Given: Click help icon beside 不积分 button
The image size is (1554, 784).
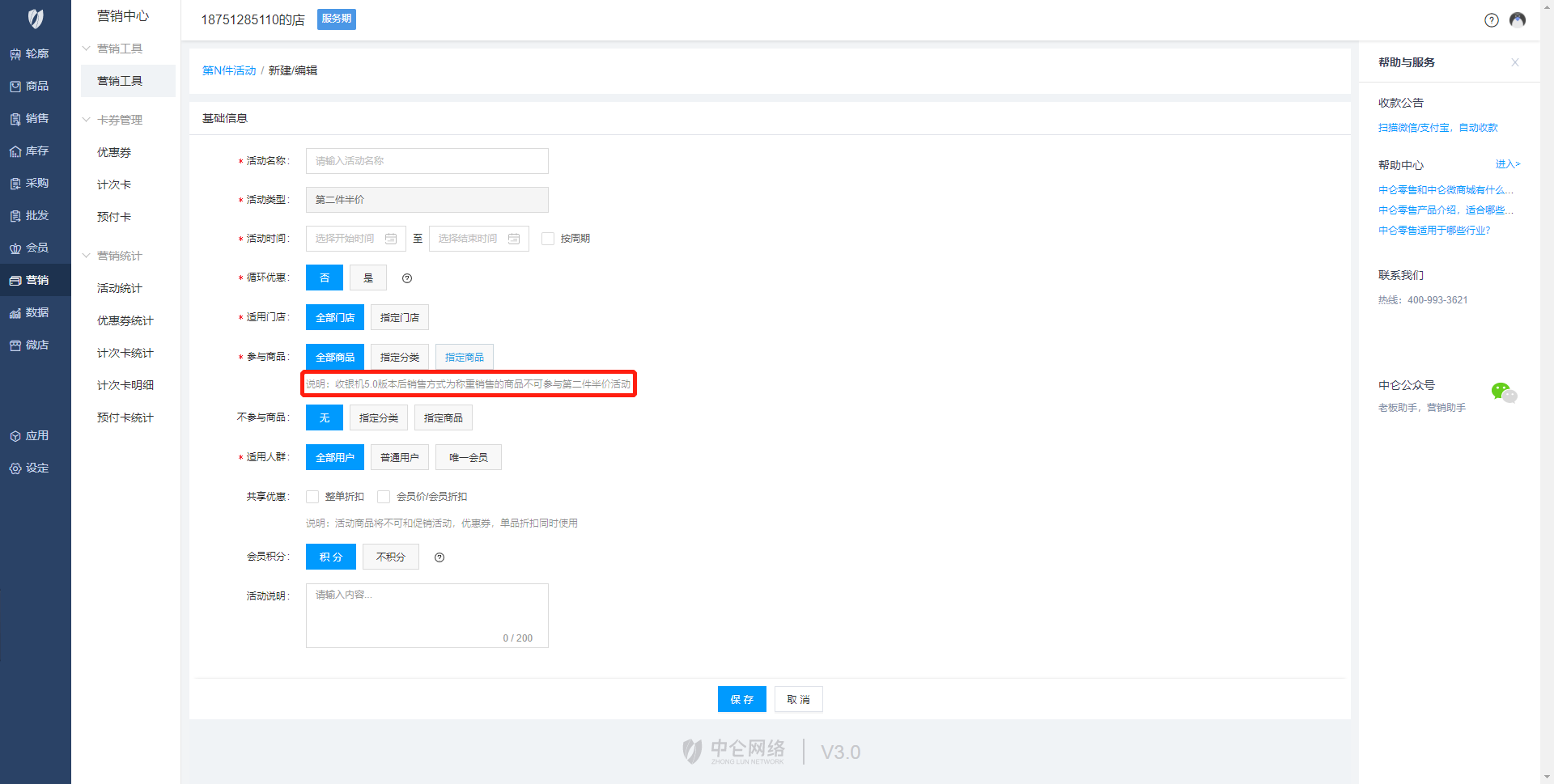Looking at the screenshot, I should (439, 557).
